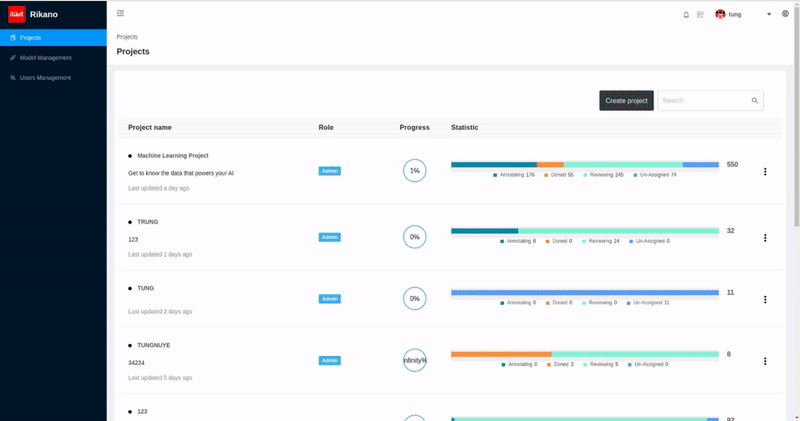Screen dimensions: 800x421
Task: Click the Rikano logo
Action: [x=17, y=14]
